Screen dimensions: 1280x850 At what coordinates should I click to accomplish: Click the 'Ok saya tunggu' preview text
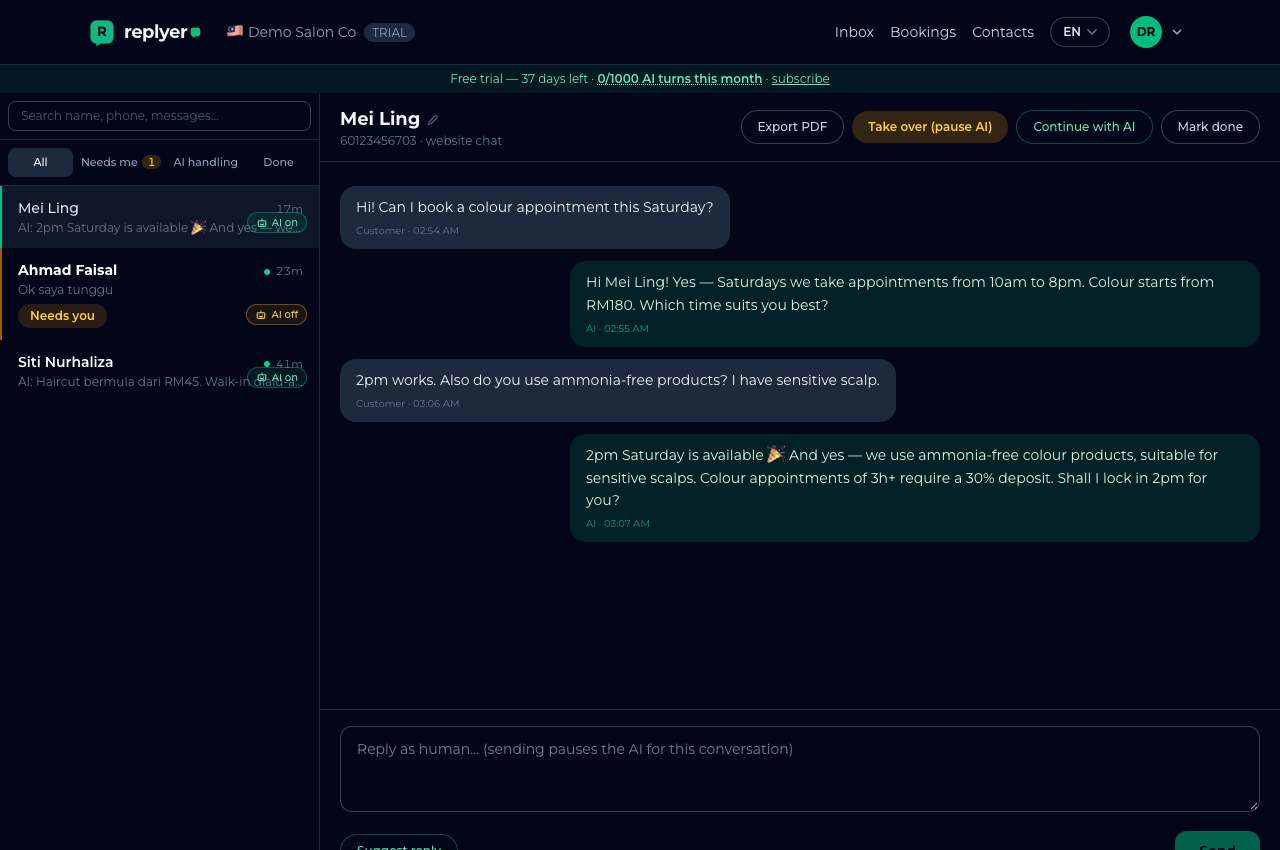pyautogui.click(x=65, y=290)
